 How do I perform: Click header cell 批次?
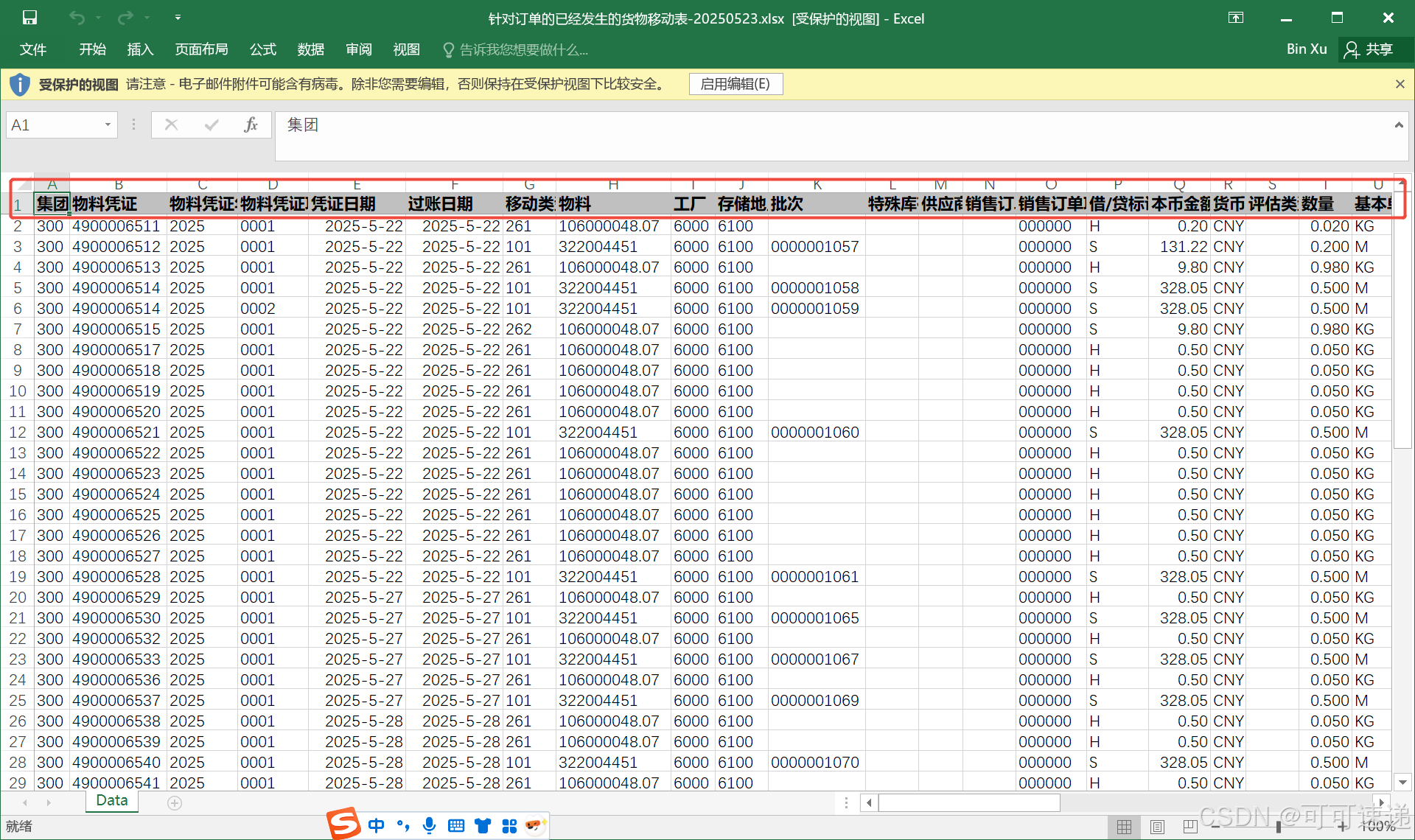pyautogui.click(x=817, y=204)
